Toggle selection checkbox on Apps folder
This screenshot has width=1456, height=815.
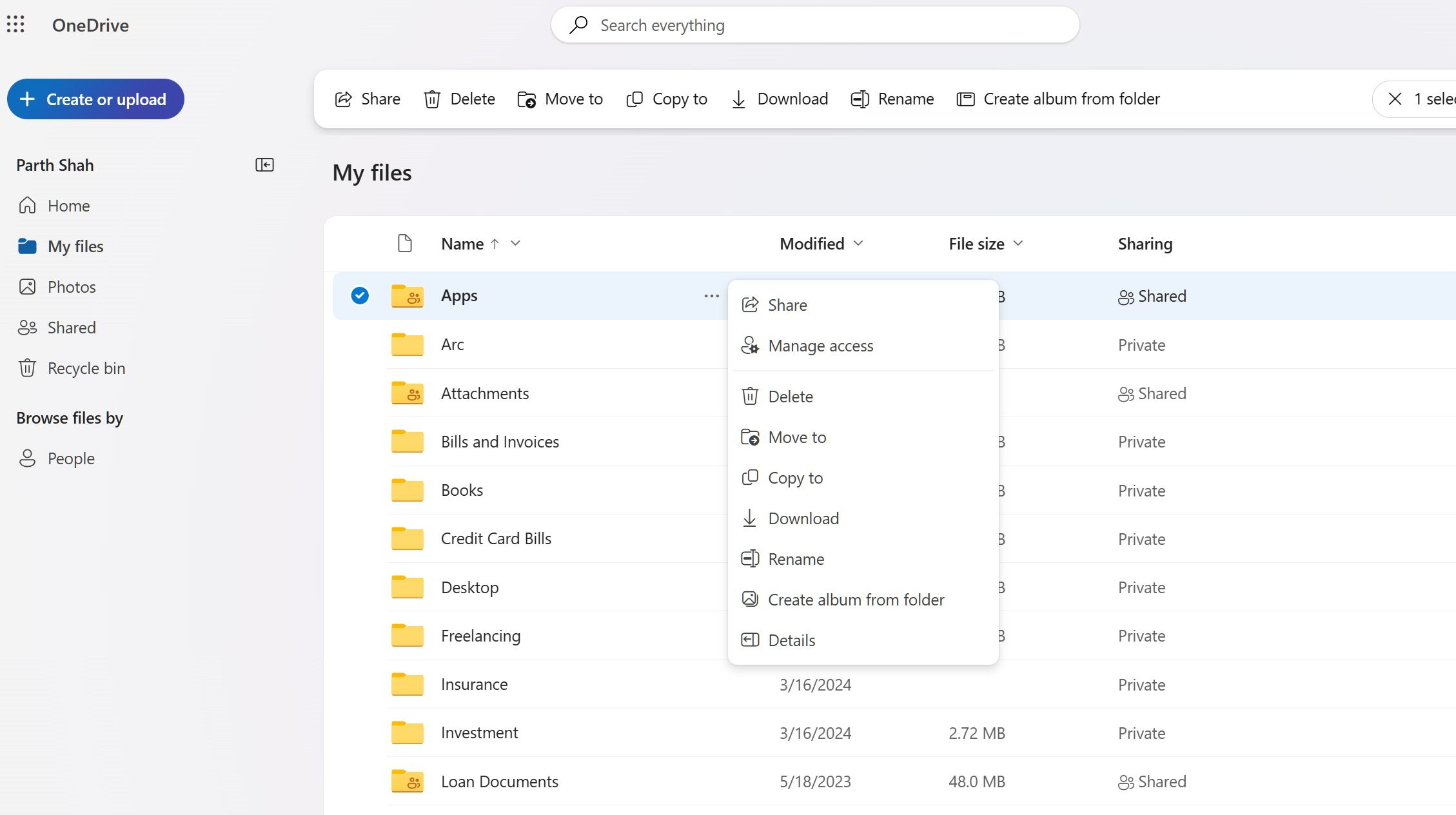[x=359, y=295]
